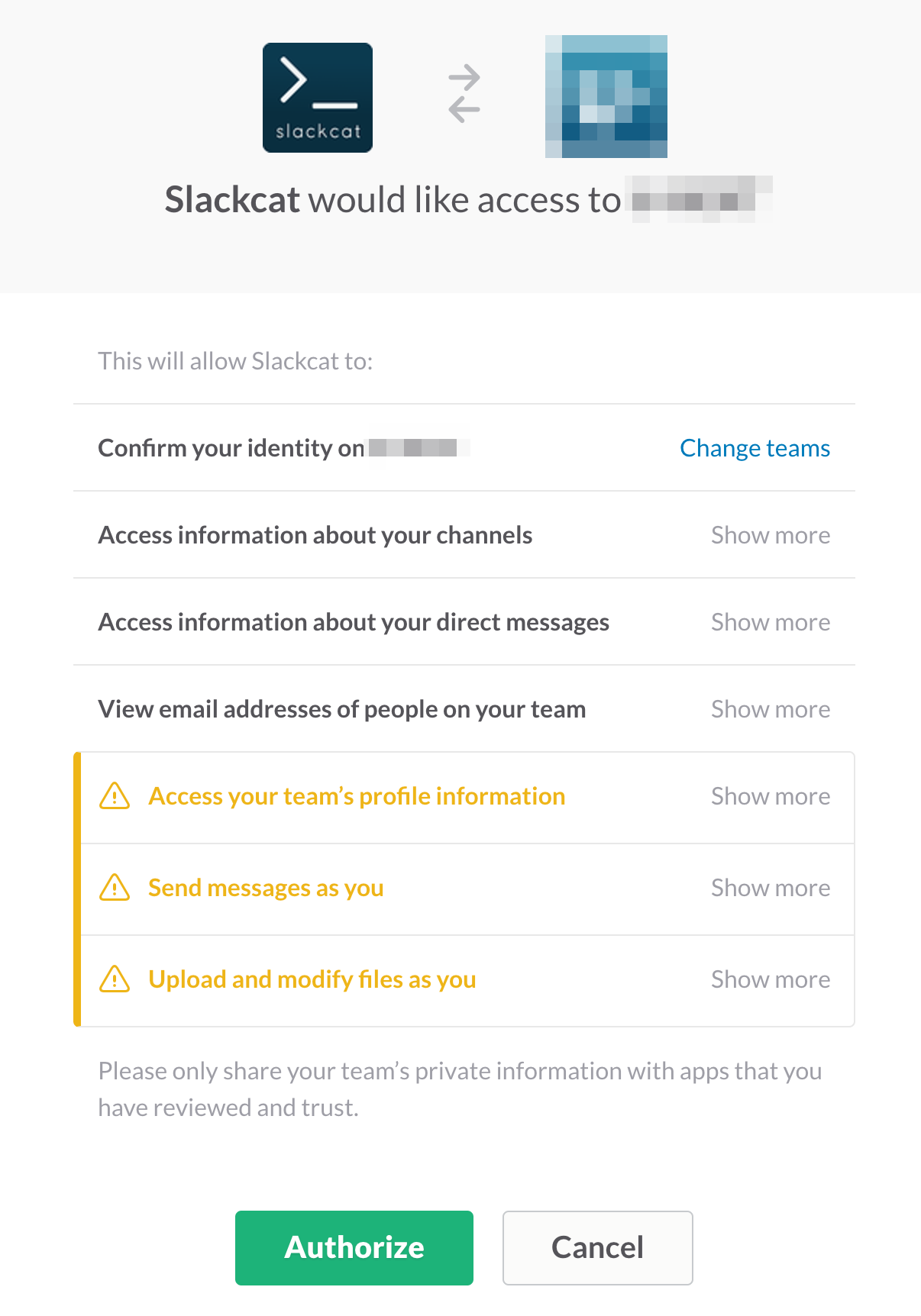921x1316 pixels.
Task: Authorize Slackcat with the green button
Action: click(354, 1248)
